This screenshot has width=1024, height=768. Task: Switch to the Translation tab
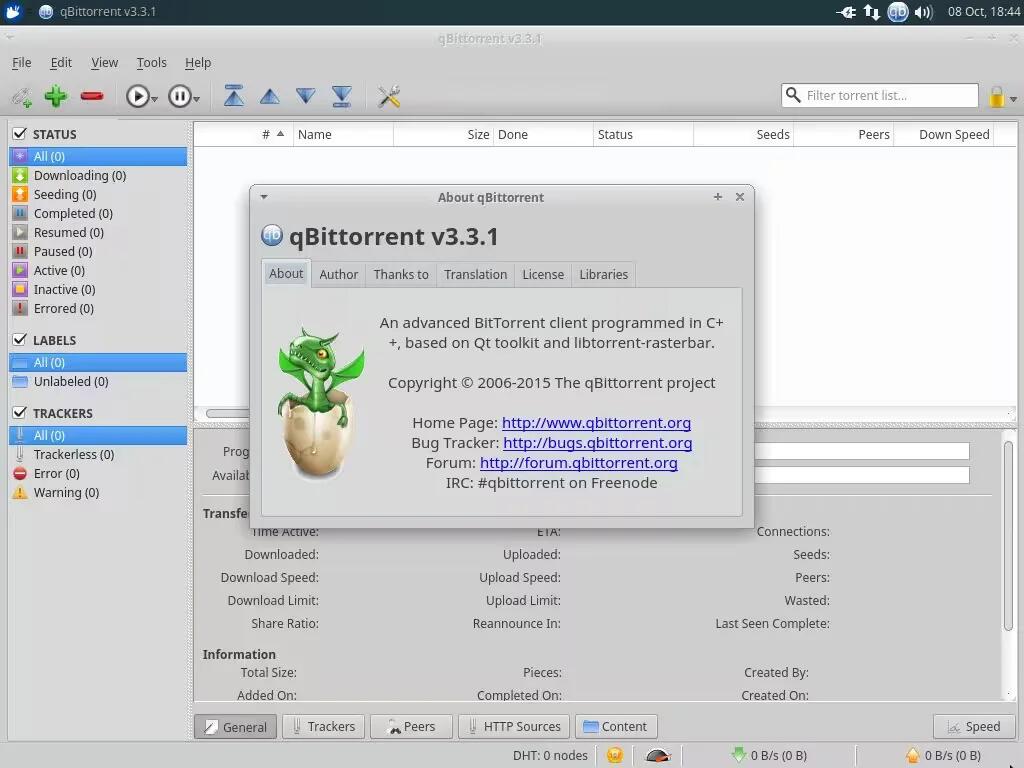(x=475, y=274)
